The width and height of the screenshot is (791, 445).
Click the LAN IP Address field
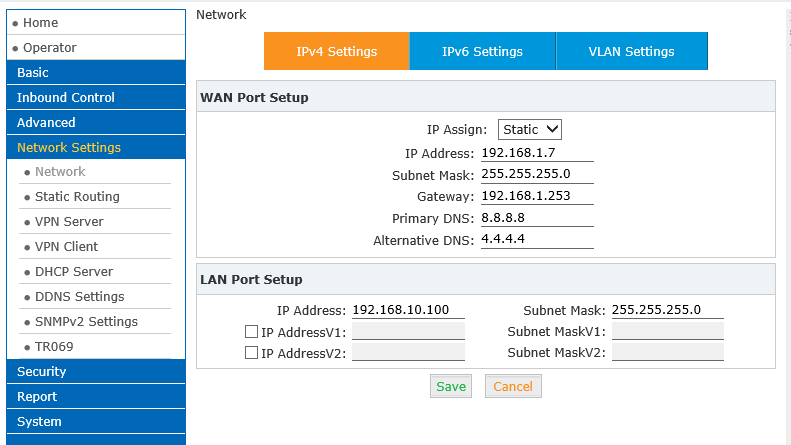(408, 310)
